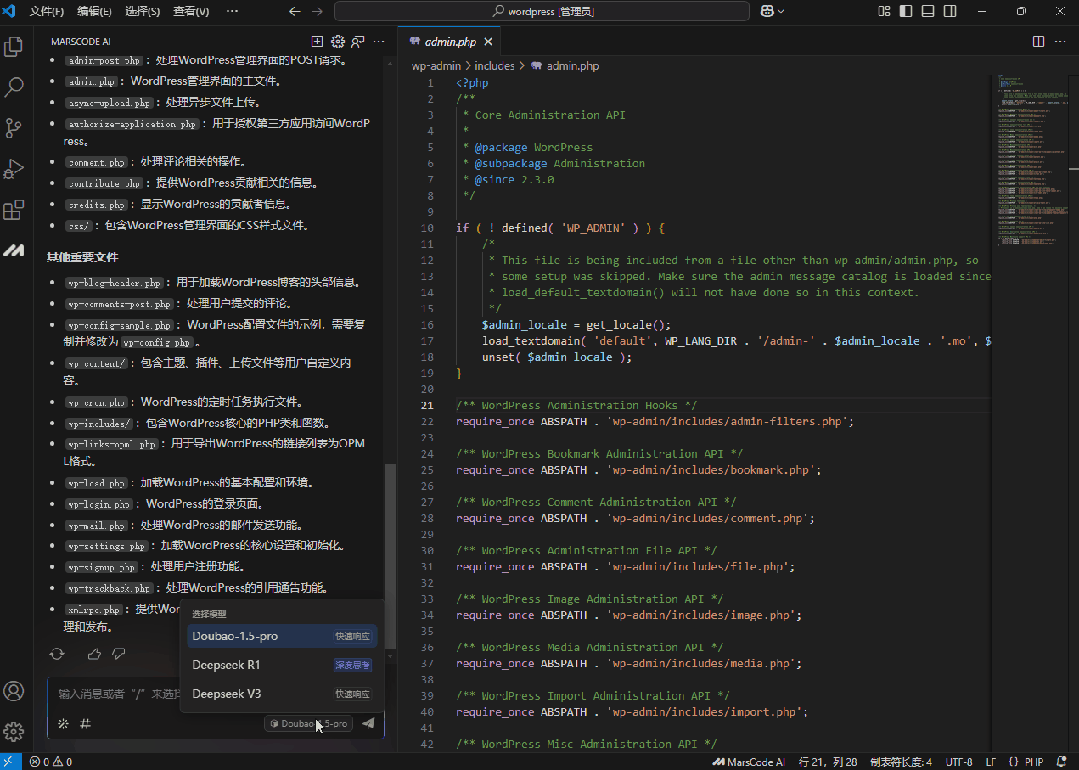
Task: Open more actions in MarsCode AI header
Action: pyautogui.click(x=379, y=42)
